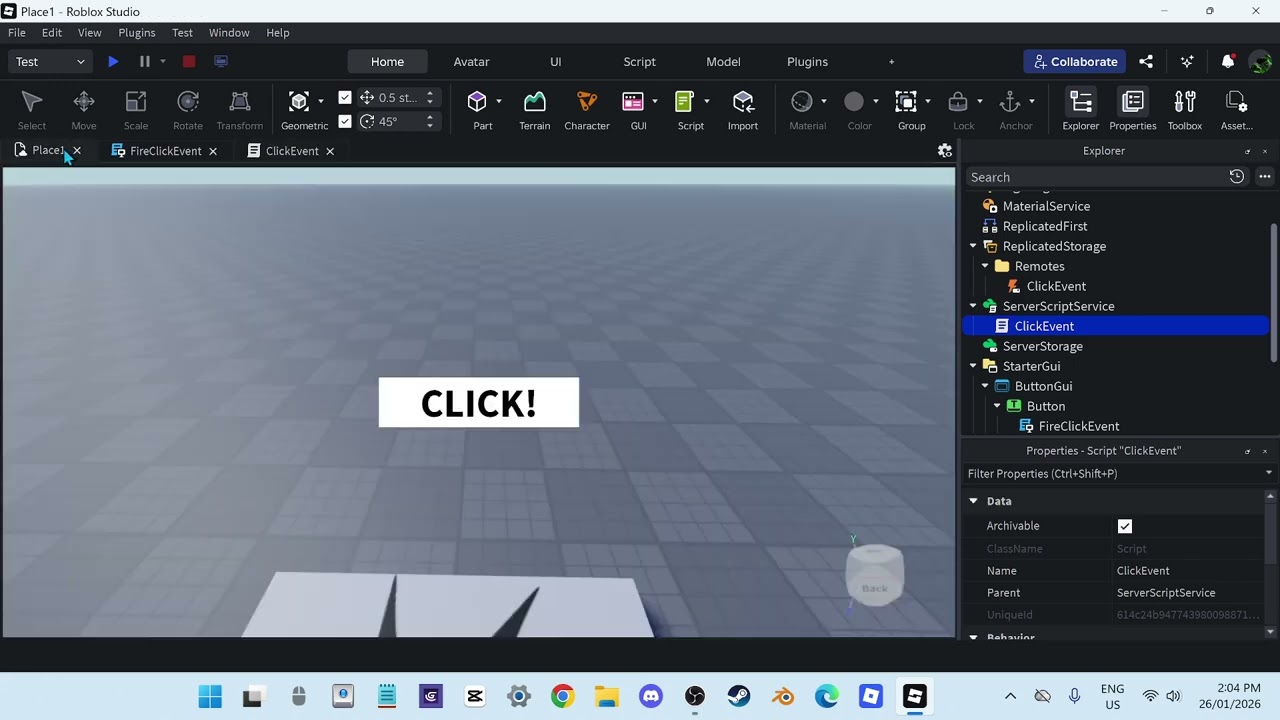Open the Asset Manager
The image size is (1280, 720).
click(x=1237, y=110)
